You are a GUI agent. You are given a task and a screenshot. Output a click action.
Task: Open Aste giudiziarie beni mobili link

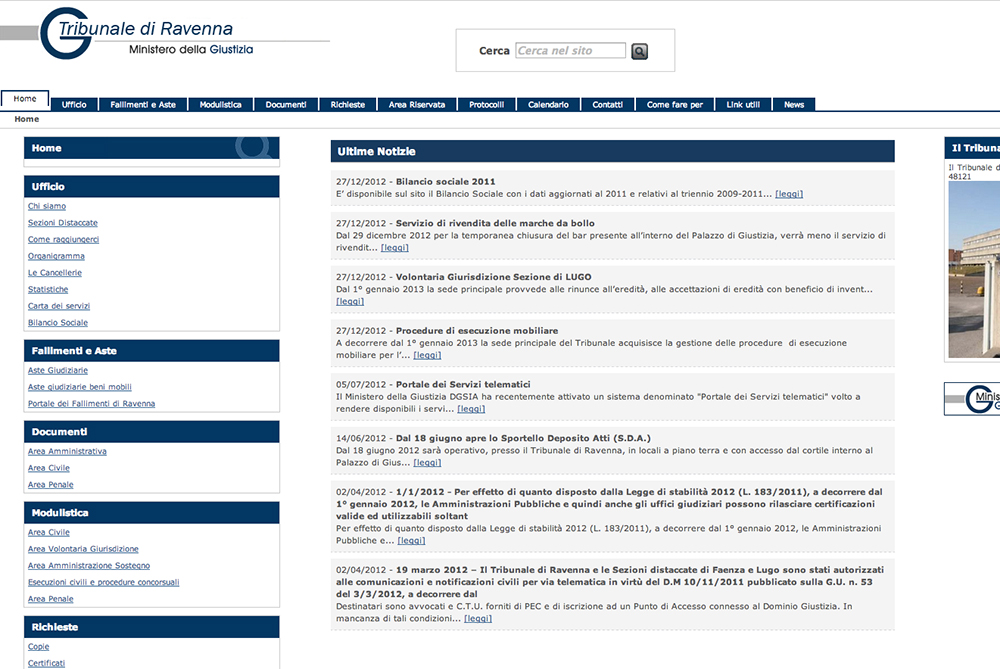click(x=80, y=386)
